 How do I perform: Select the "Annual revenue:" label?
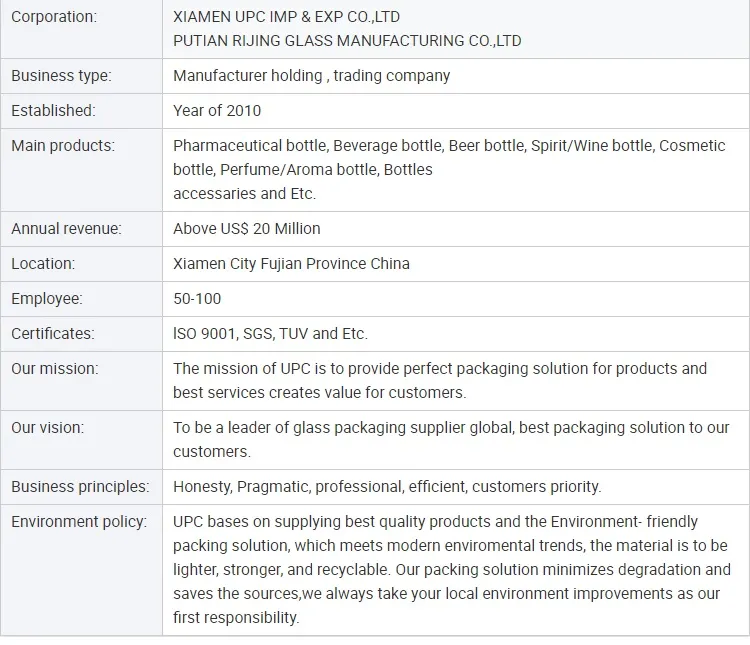pyautogui.click(x=66, y=229)
